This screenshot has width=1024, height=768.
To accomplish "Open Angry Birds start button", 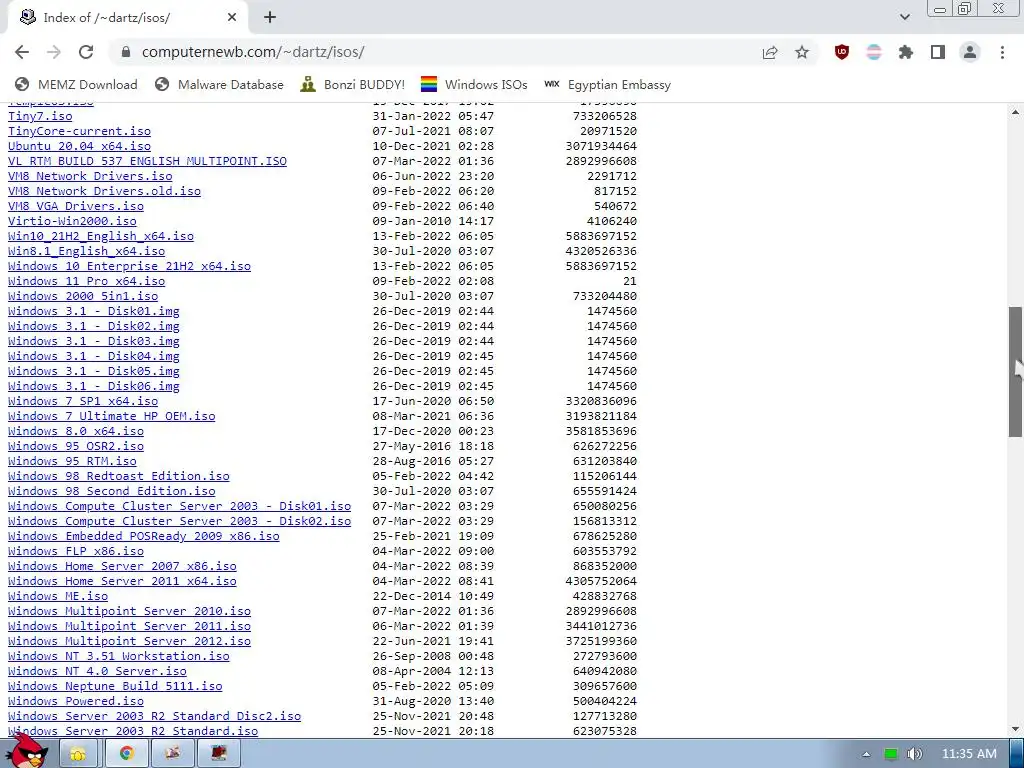I will [28, 751].
